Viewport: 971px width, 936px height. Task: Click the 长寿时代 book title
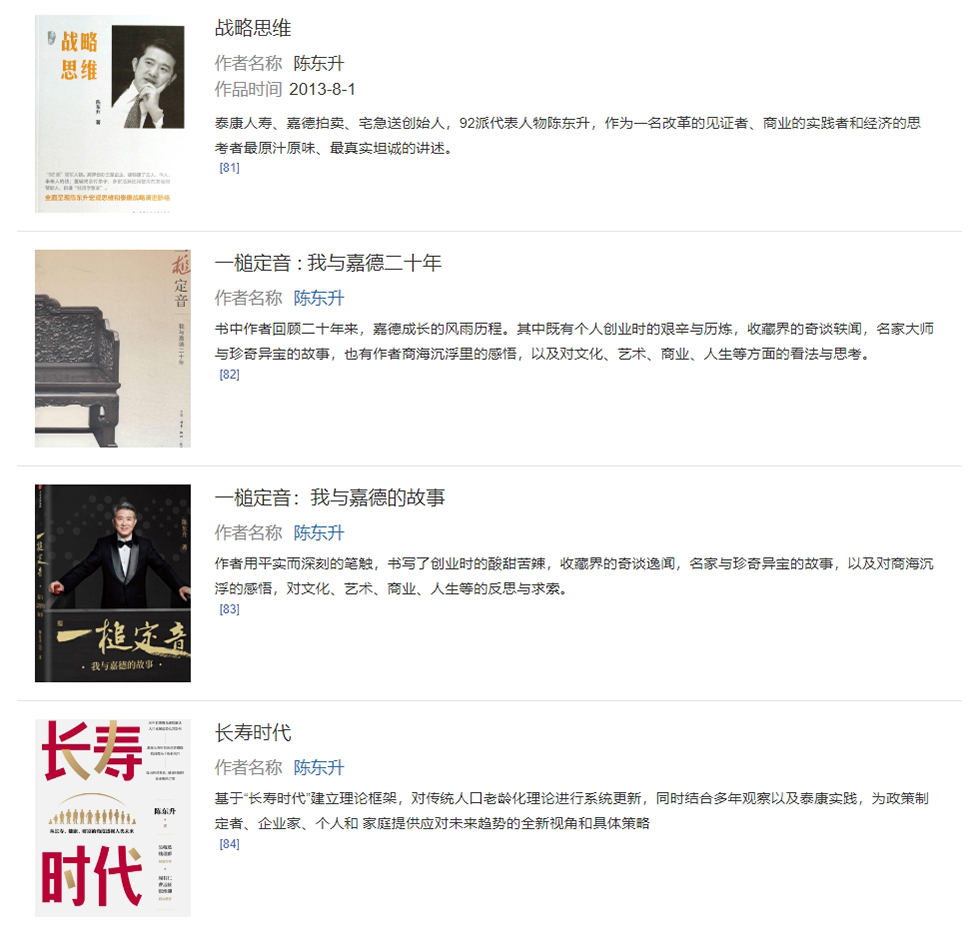[x=253, y=732]
